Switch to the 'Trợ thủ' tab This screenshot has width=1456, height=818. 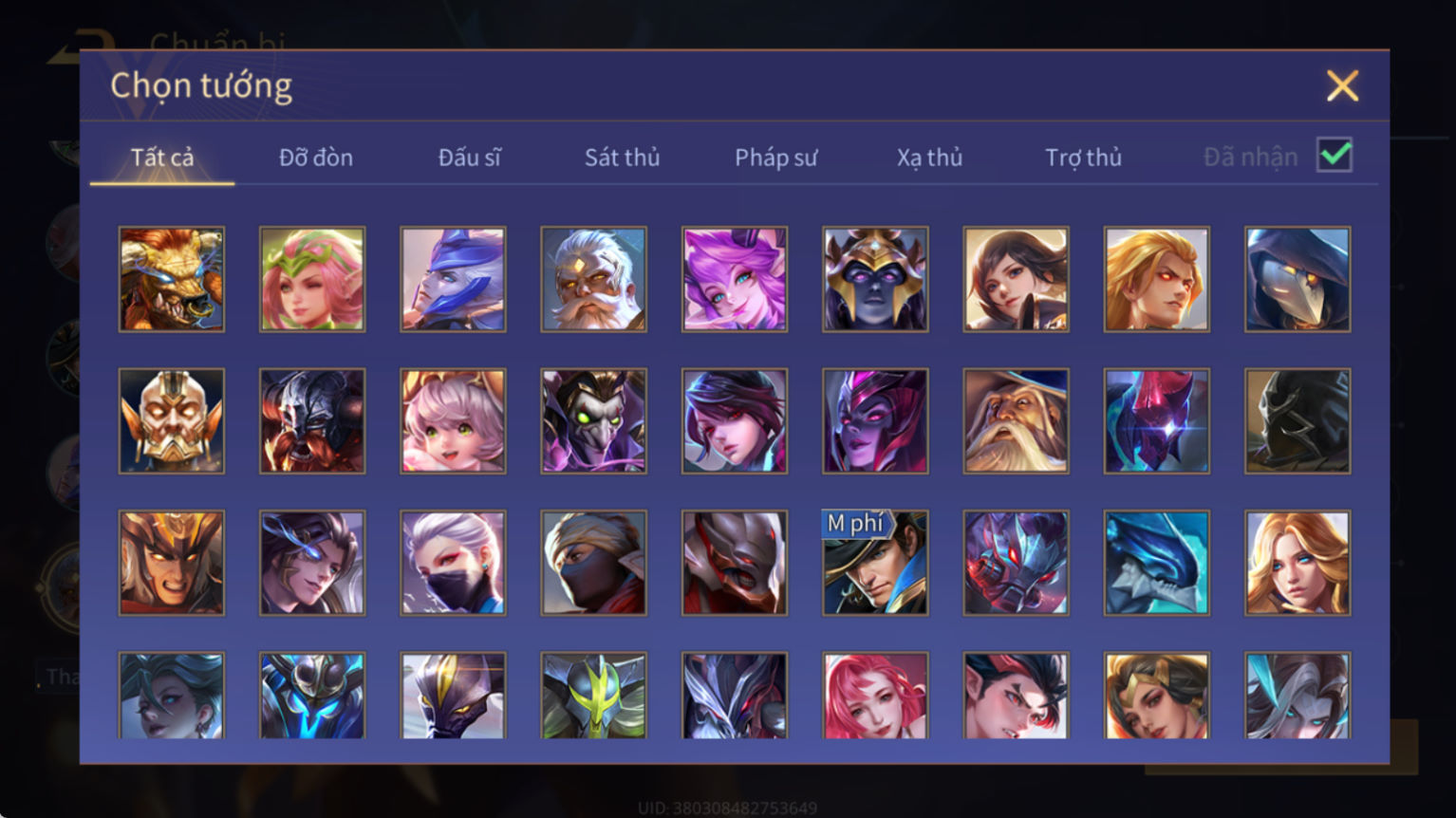[x=1083, y=158]
